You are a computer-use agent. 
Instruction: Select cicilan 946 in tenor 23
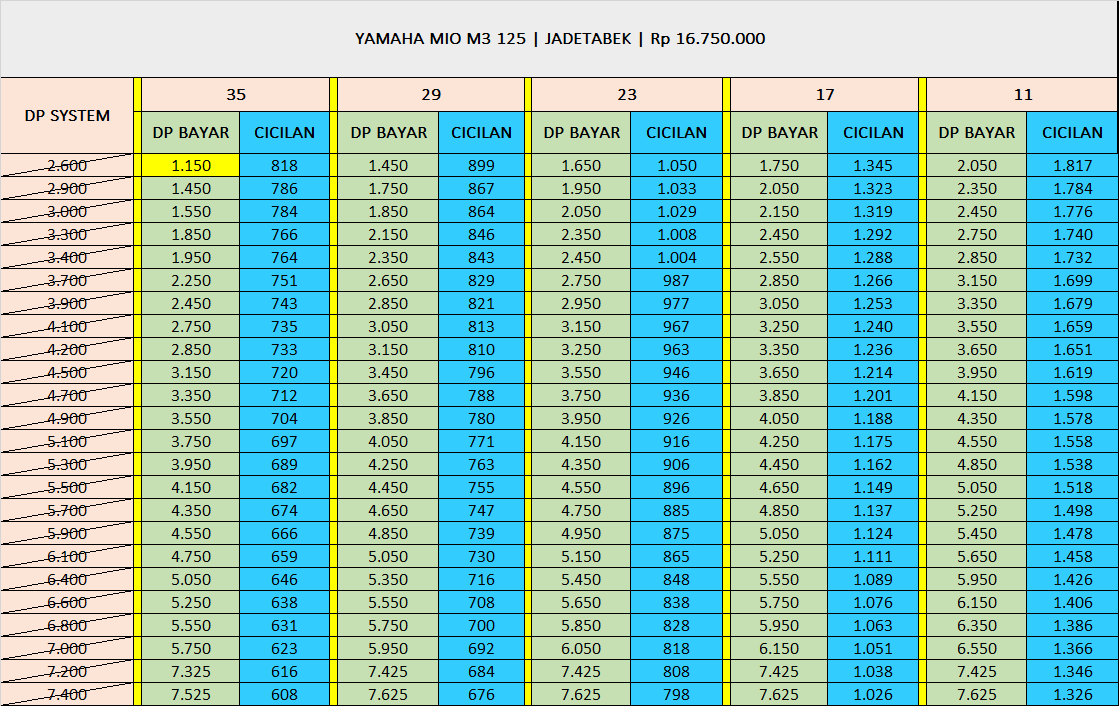(676, 373)
